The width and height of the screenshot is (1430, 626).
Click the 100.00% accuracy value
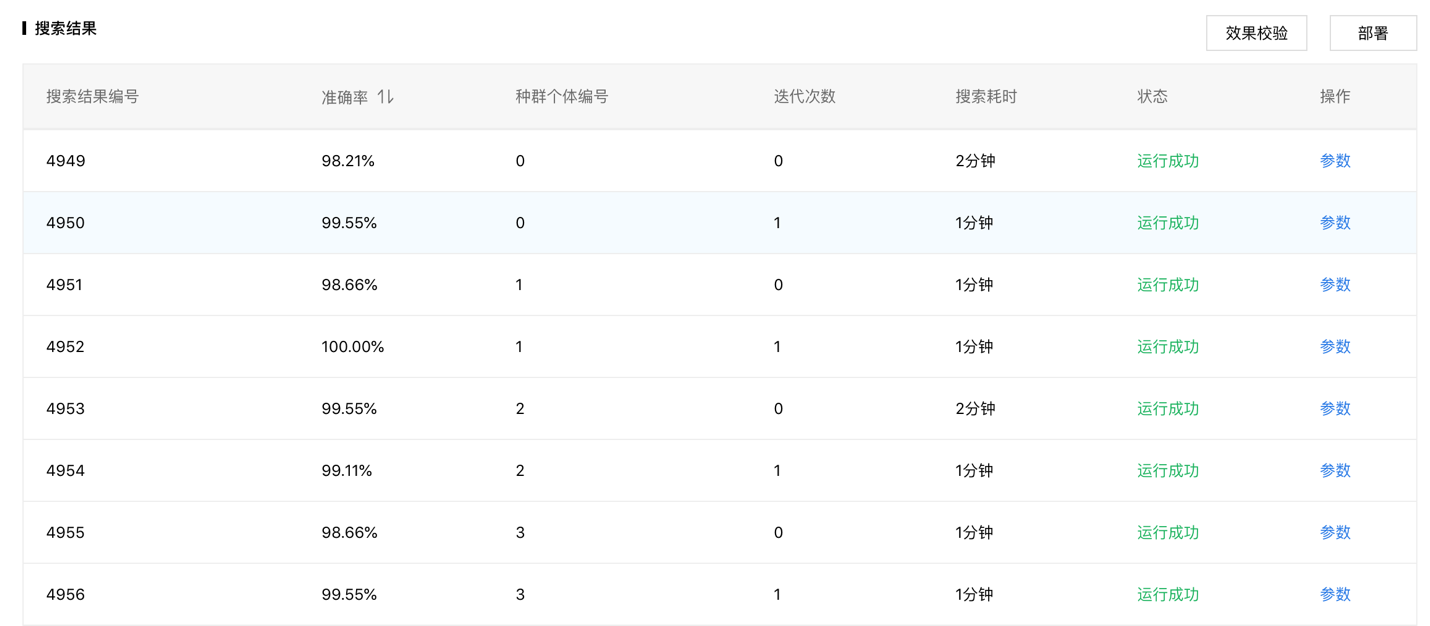[353, 347]
